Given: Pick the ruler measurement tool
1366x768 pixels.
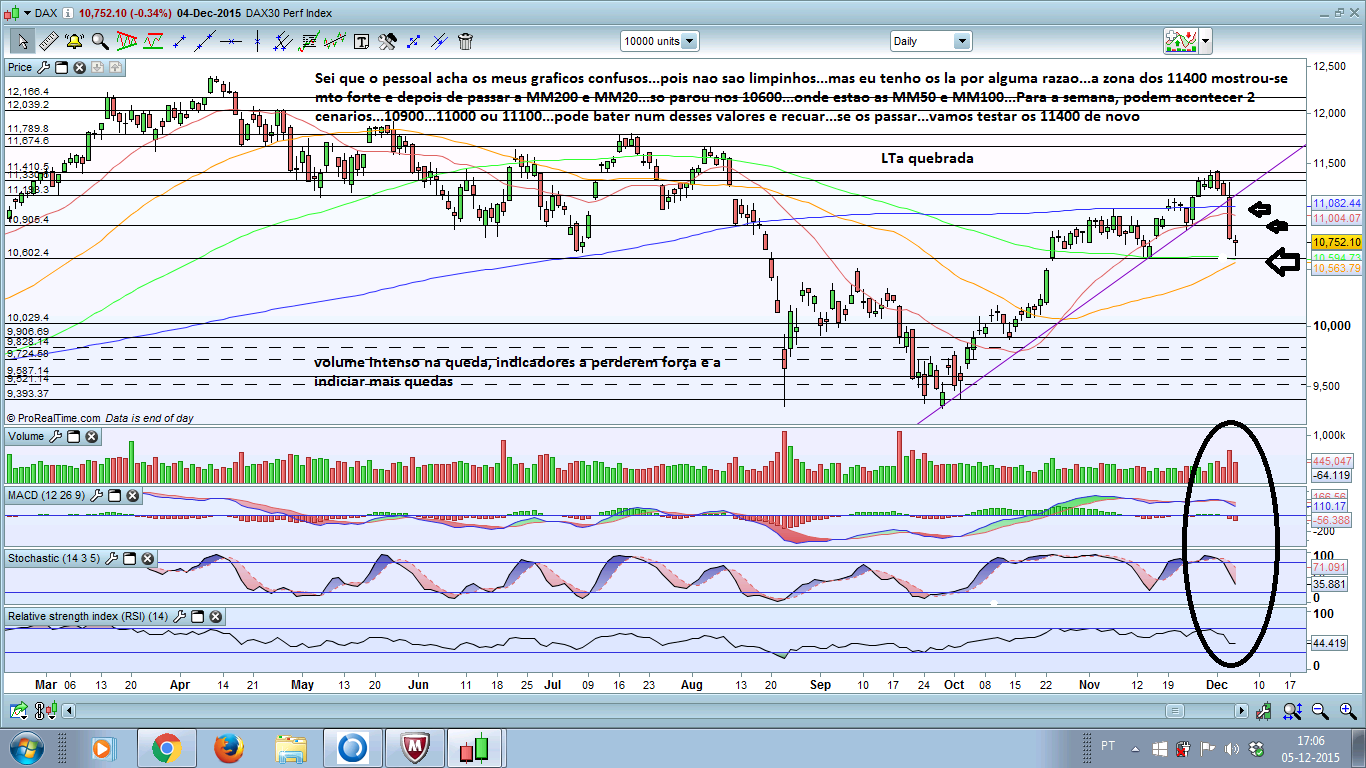Looking at the screenshot, I should 49,41.
